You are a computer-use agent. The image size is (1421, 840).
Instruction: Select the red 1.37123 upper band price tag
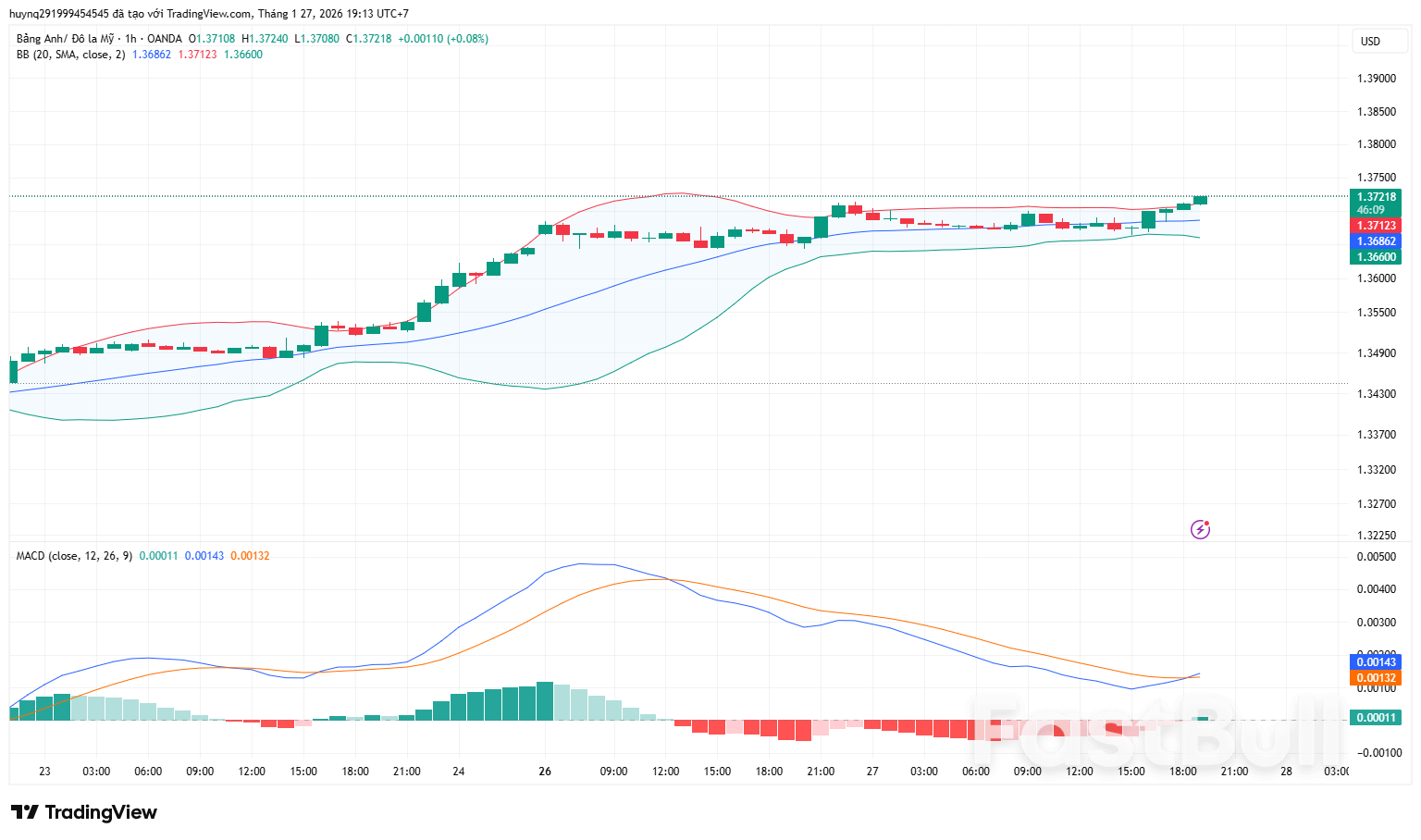tap(1376, 226)
